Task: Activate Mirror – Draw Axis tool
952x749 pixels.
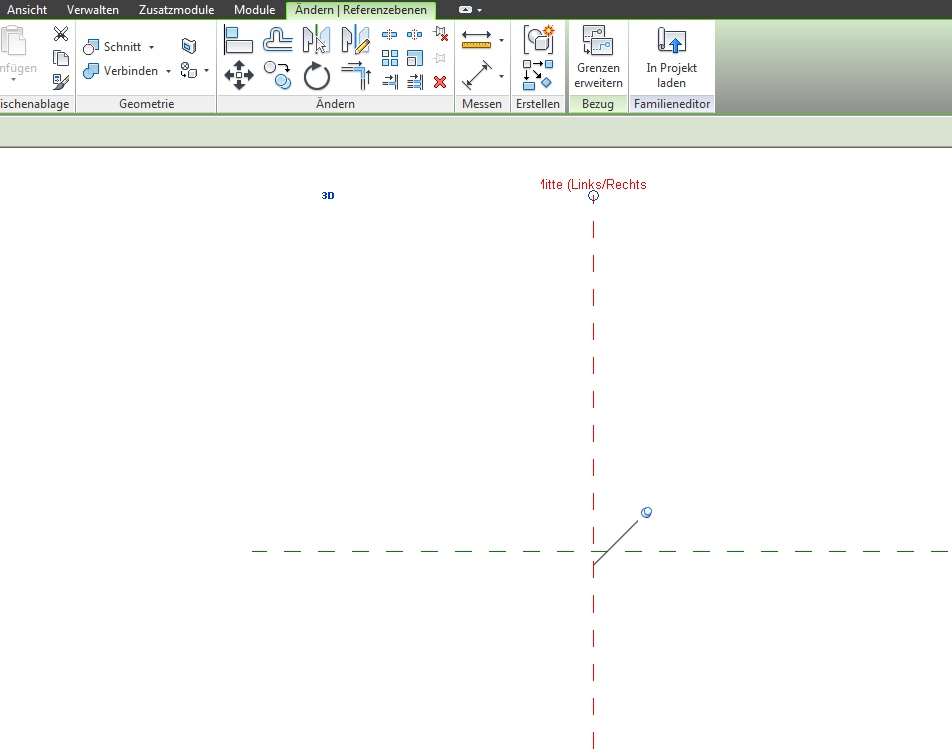Action: tap(355, 40)
